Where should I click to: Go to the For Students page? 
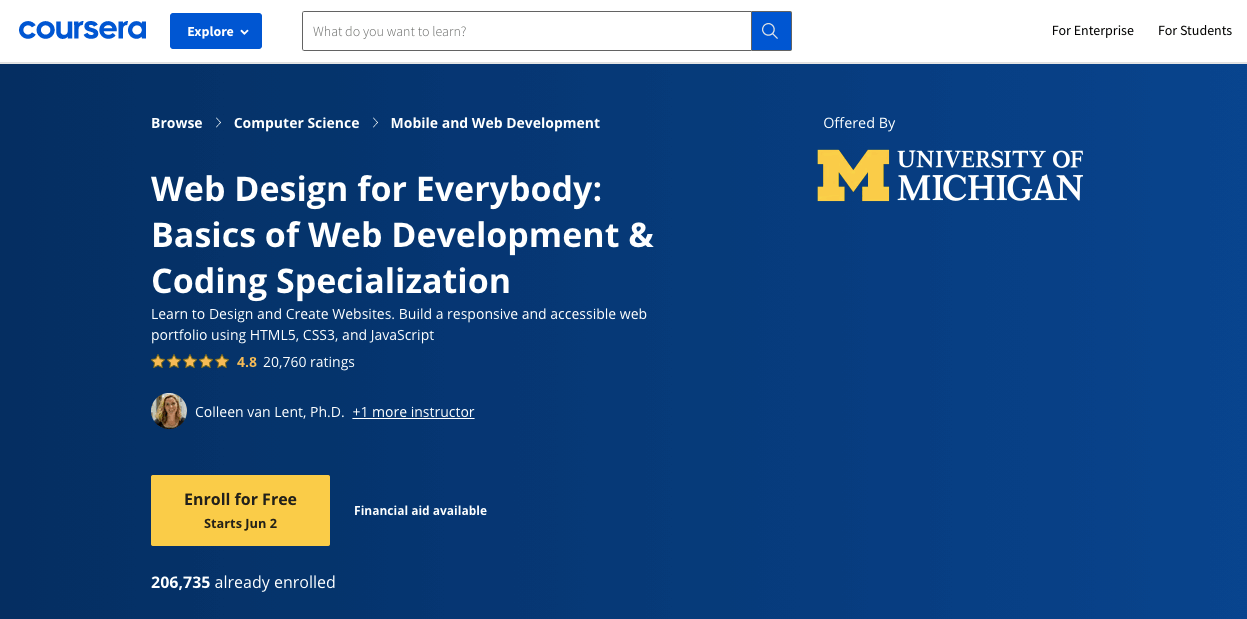click(1194, 31)
